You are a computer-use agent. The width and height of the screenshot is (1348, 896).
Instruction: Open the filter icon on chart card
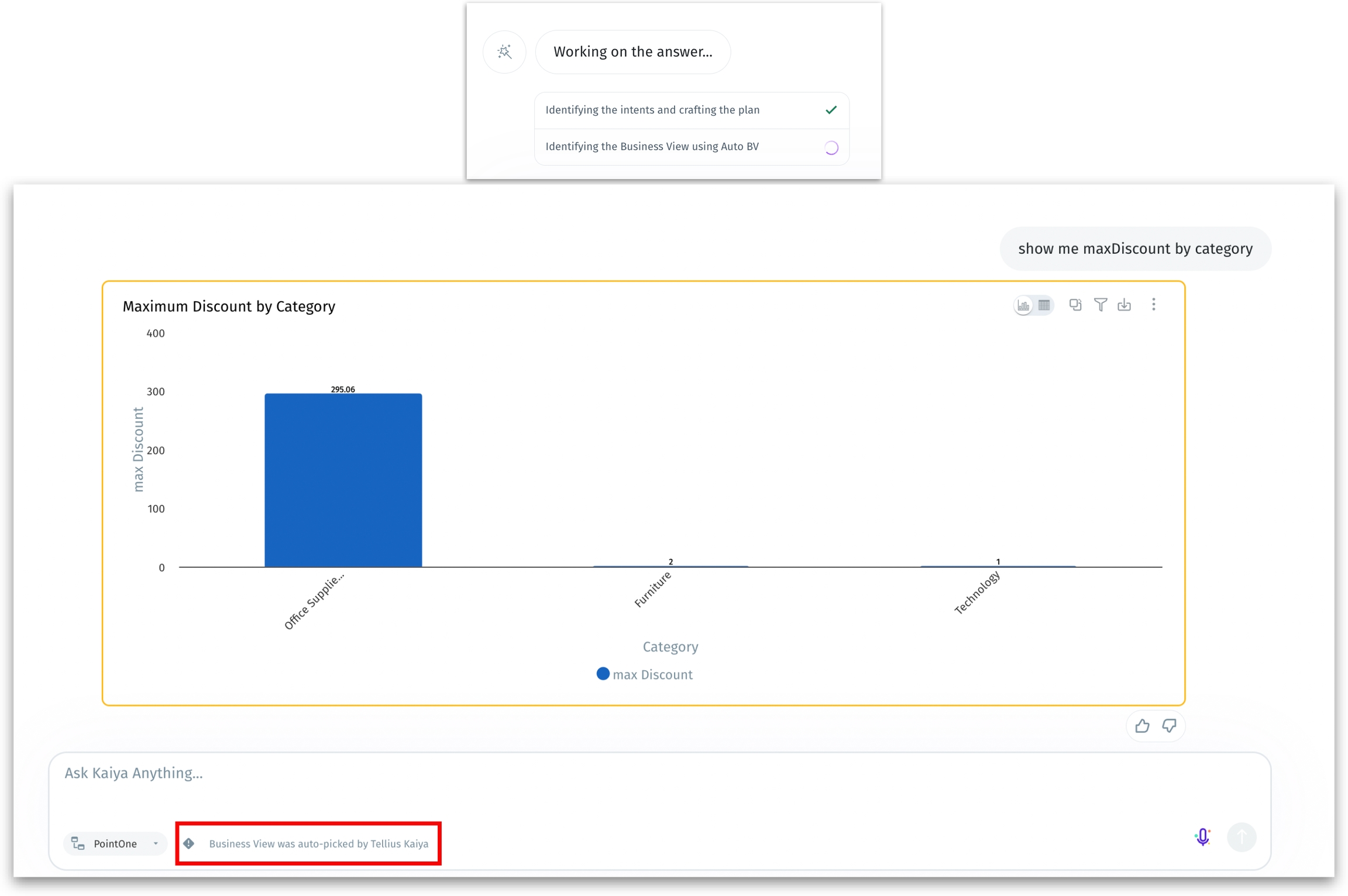1100,305
